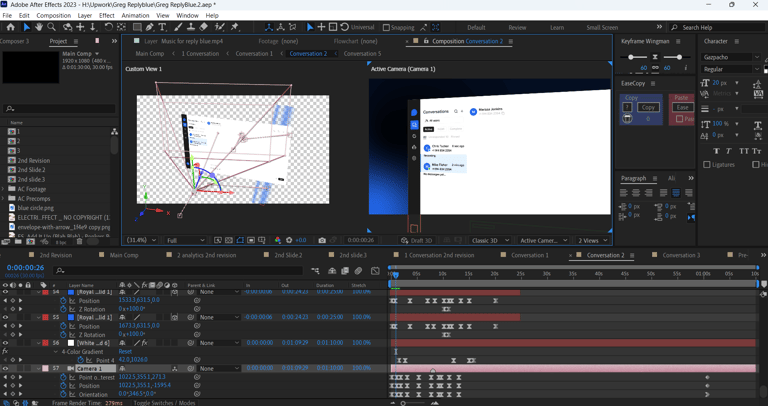Select the Pen tool

[x=150, y=27]
